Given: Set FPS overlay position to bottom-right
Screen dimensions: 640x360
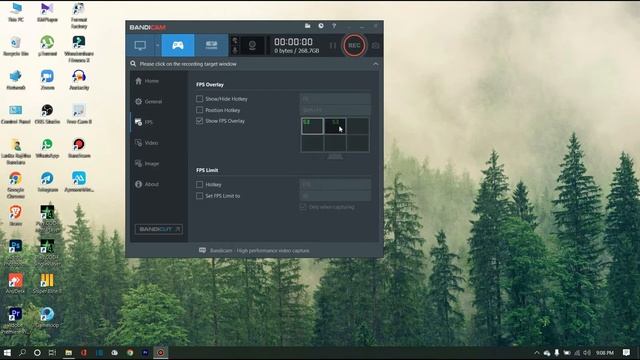Looking at the screenshot, I should [358, 143].
